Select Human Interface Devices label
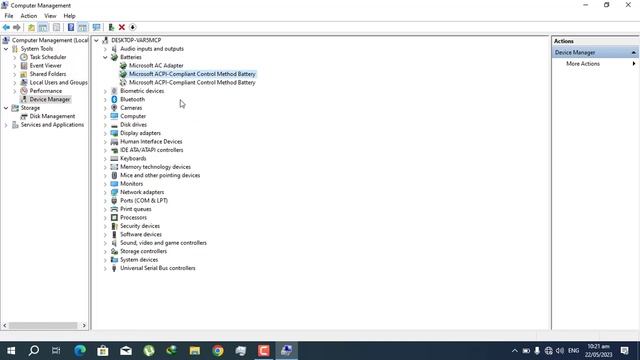 (x=151, y=142)
